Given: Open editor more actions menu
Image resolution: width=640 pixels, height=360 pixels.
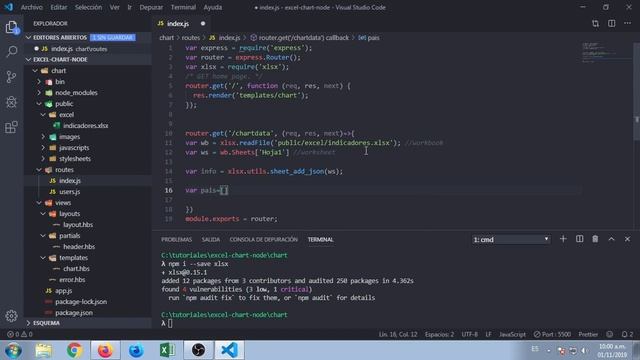Looking at the screenshot, I should (627, 24).
